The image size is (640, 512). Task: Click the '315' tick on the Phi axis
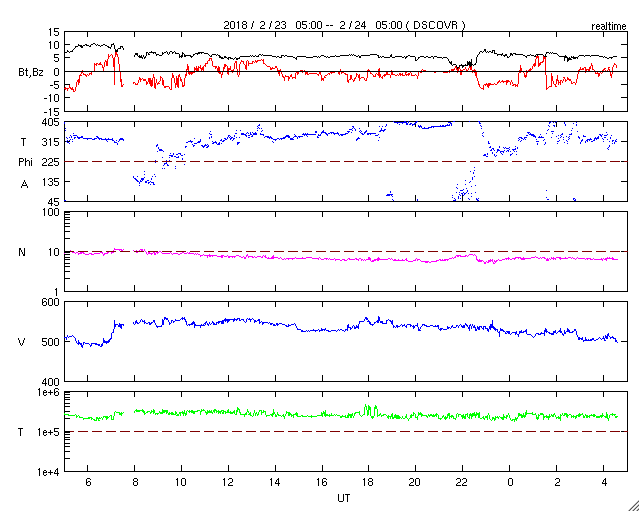[x=51, y=142]
